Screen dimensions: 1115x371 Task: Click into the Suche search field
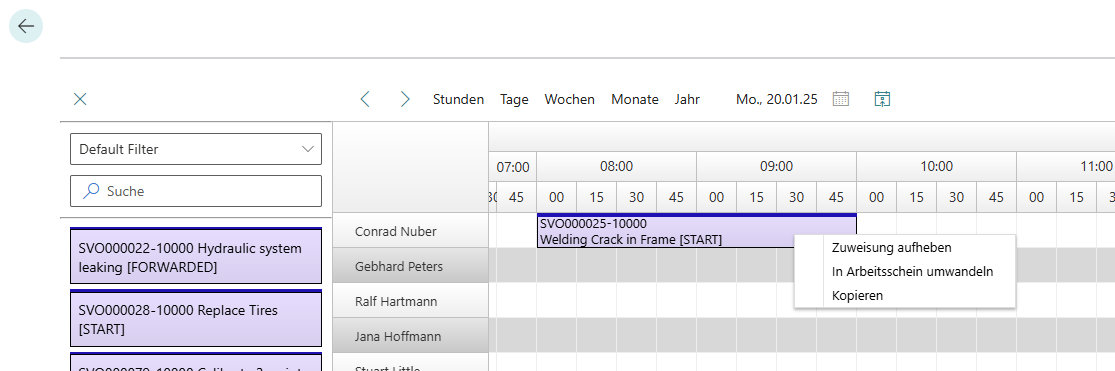point(196,191)
